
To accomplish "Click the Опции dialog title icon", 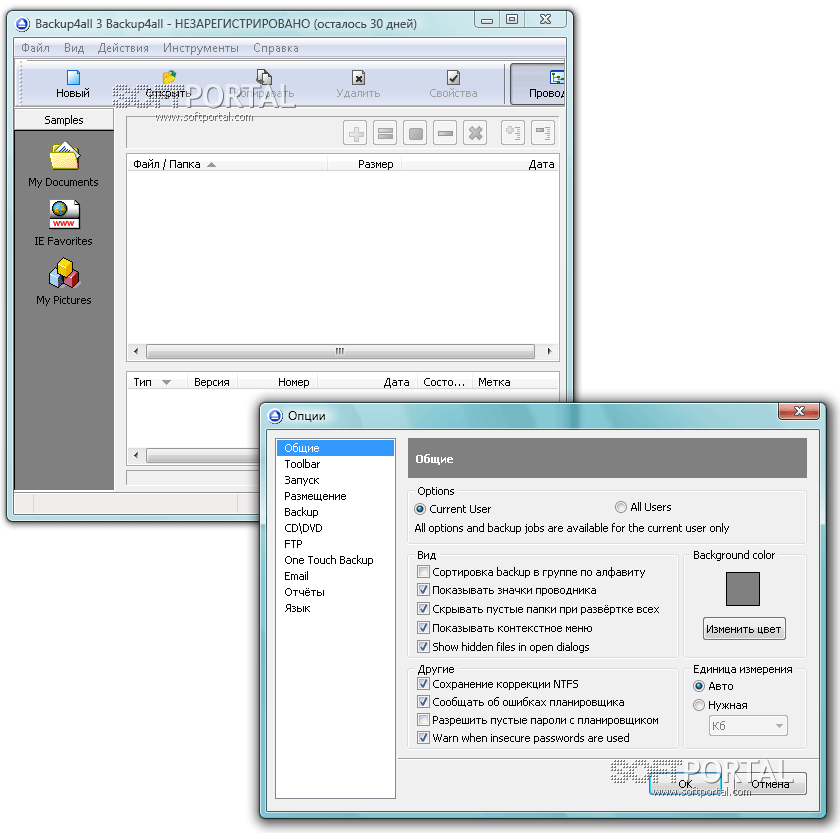I will tap(275, 416).
